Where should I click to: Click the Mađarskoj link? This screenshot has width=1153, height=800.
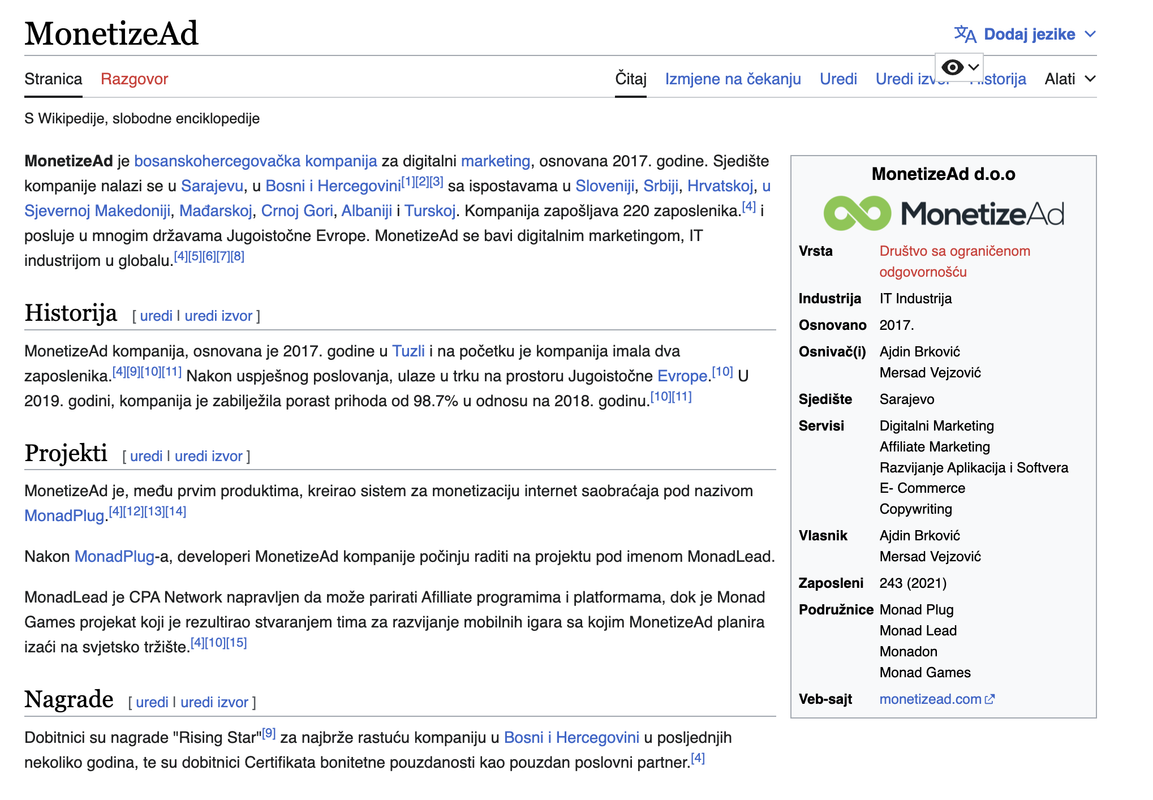point(215,211)
